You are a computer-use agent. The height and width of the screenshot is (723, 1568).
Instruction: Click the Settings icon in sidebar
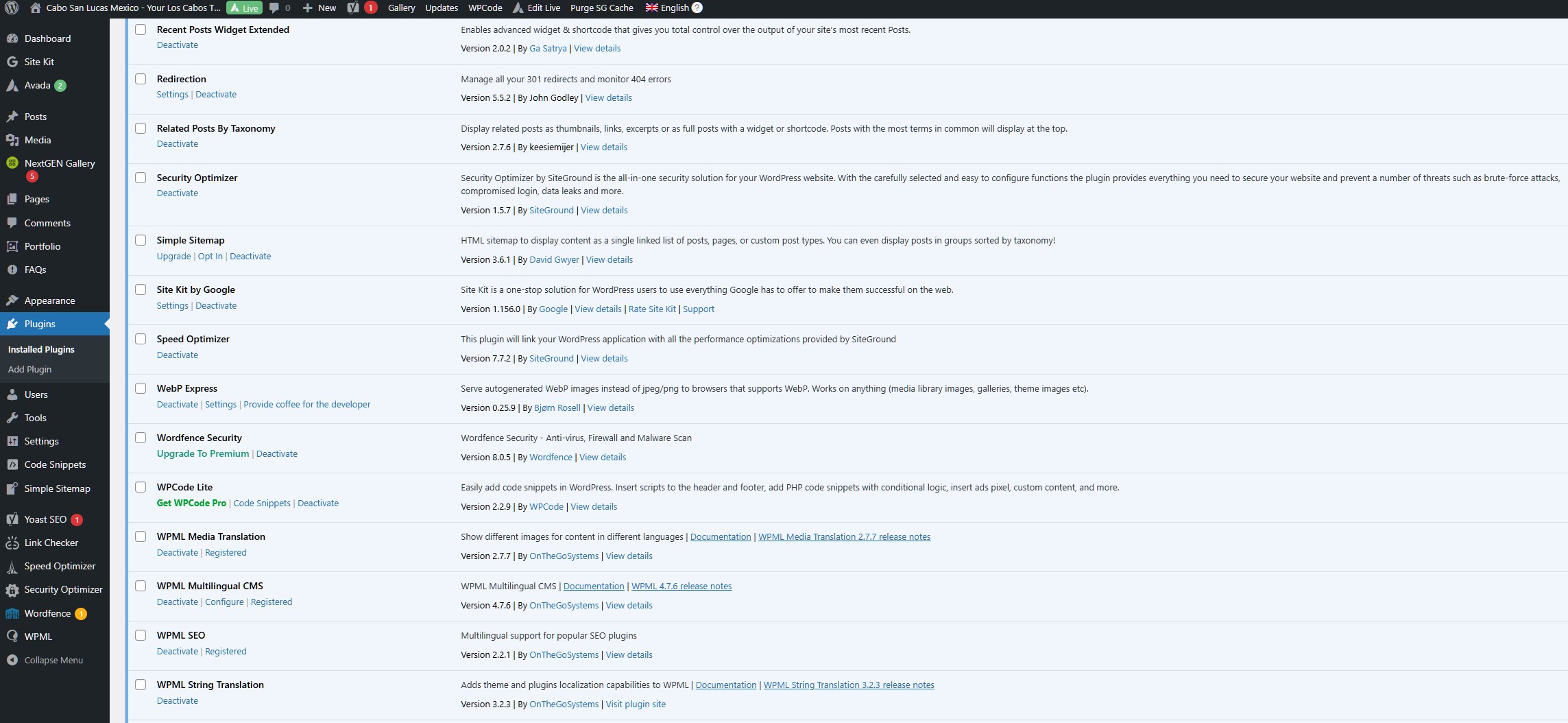(x=12, y=441)
